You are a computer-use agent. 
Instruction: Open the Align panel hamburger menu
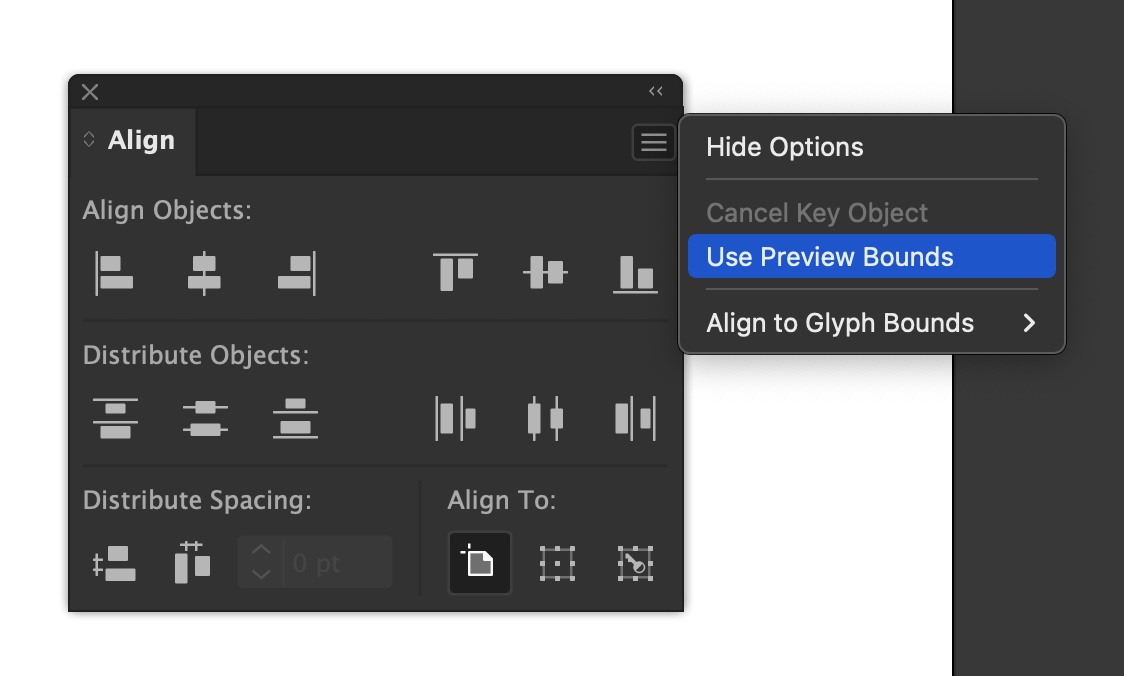[x=654, y=143]
